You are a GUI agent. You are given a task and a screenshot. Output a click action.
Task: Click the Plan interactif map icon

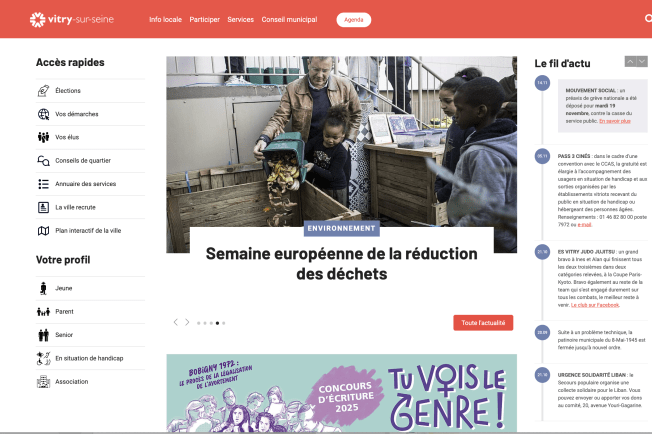point(44,231)
